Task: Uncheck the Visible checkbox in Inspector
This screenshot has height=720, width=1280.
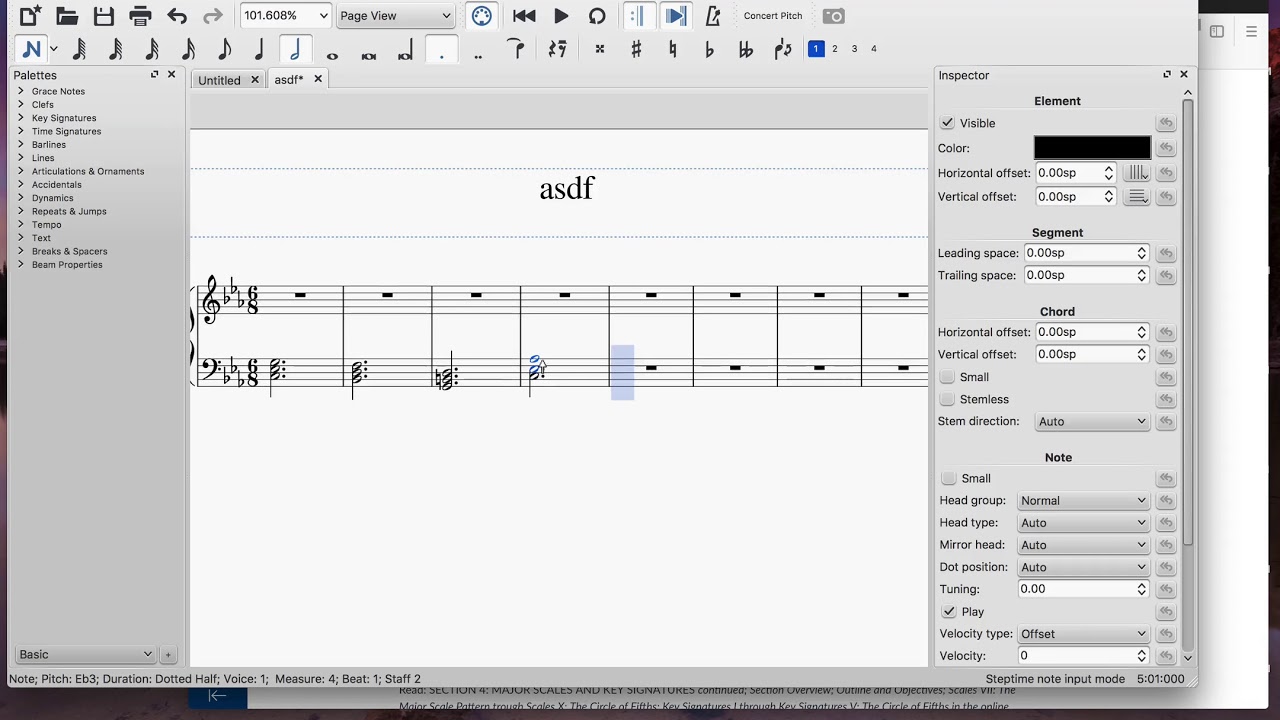Action: tap(947, 123)
